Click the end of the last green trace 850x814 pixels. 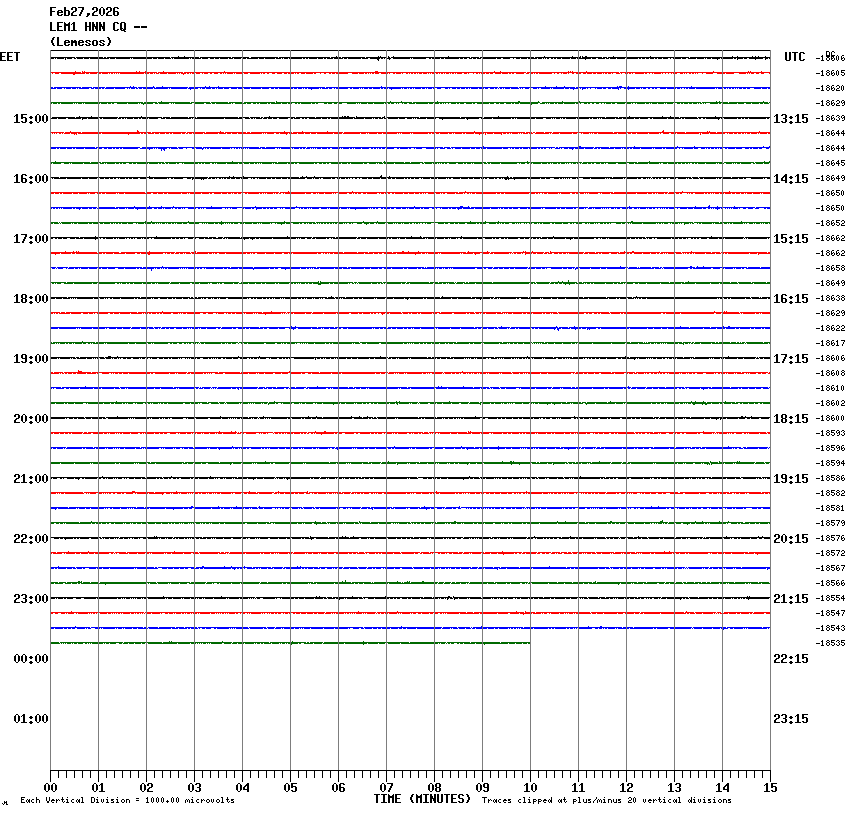(529, 643)
